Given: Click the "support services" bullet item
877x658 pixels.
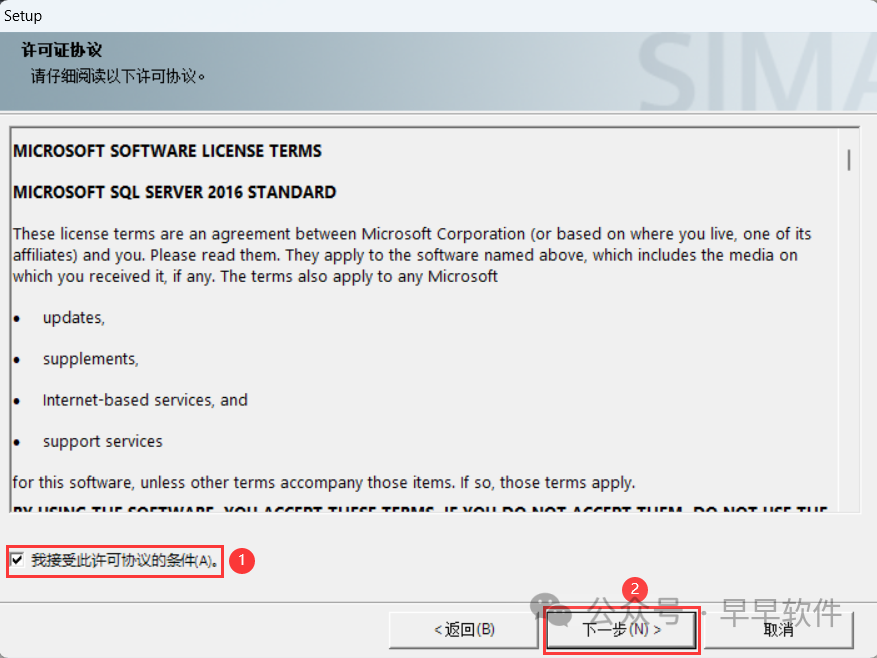Looking at the screenshot, I should coord(102,441).
